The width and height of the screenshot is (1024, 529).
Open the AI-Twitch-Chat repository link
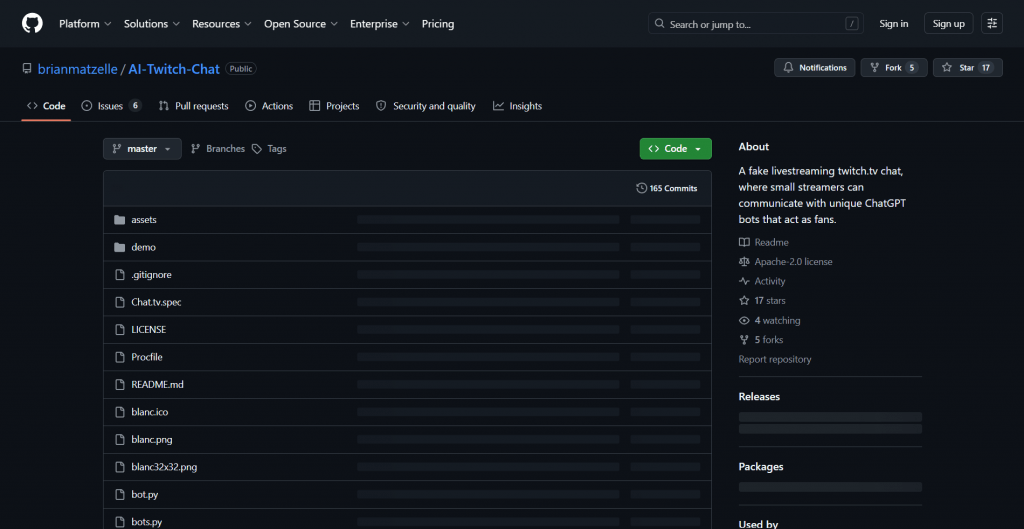tap(174, 69)
